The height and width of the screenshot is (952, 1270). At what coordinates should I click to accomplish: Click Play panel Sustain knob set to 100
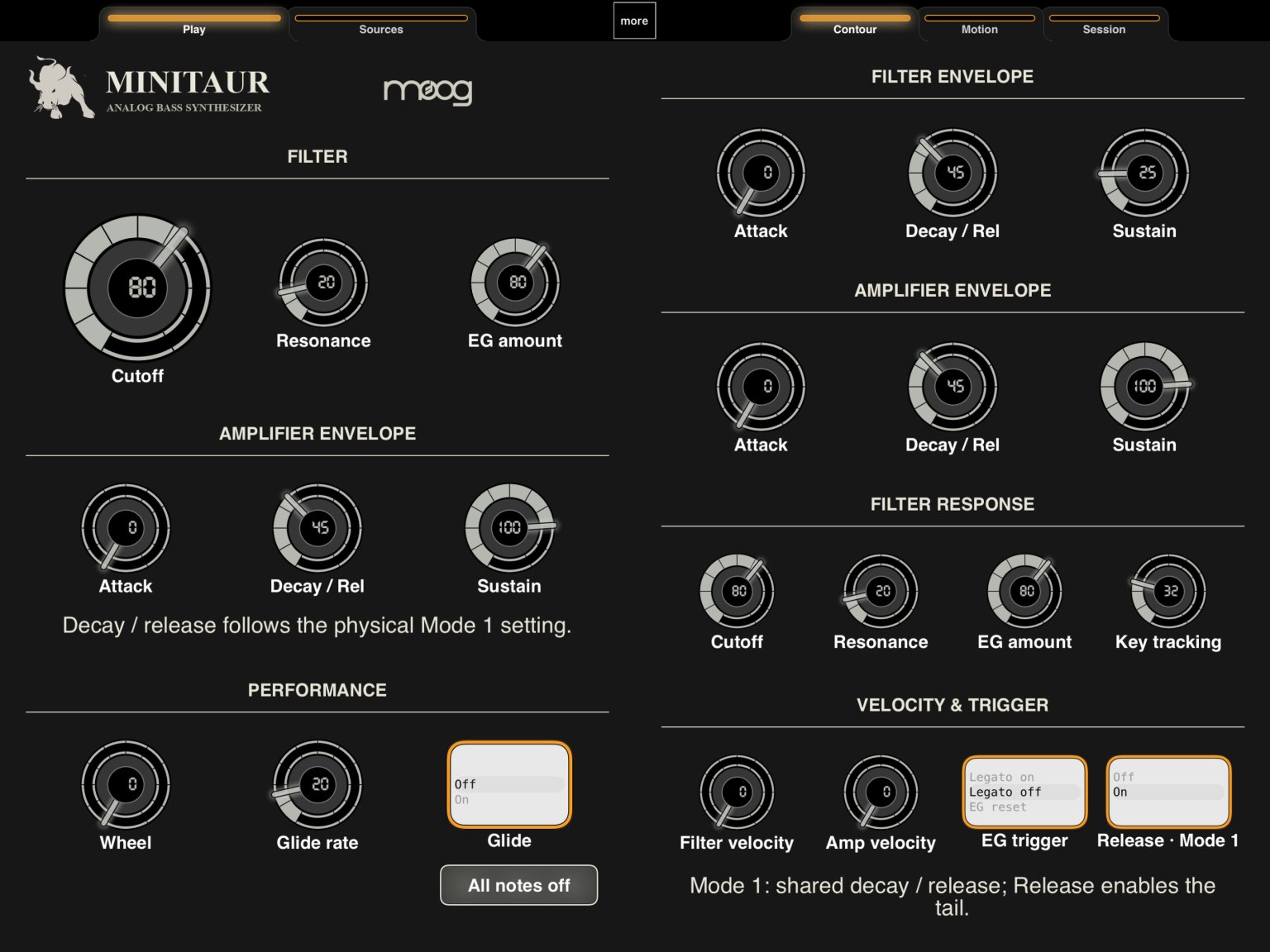click(x=509, y=528)
